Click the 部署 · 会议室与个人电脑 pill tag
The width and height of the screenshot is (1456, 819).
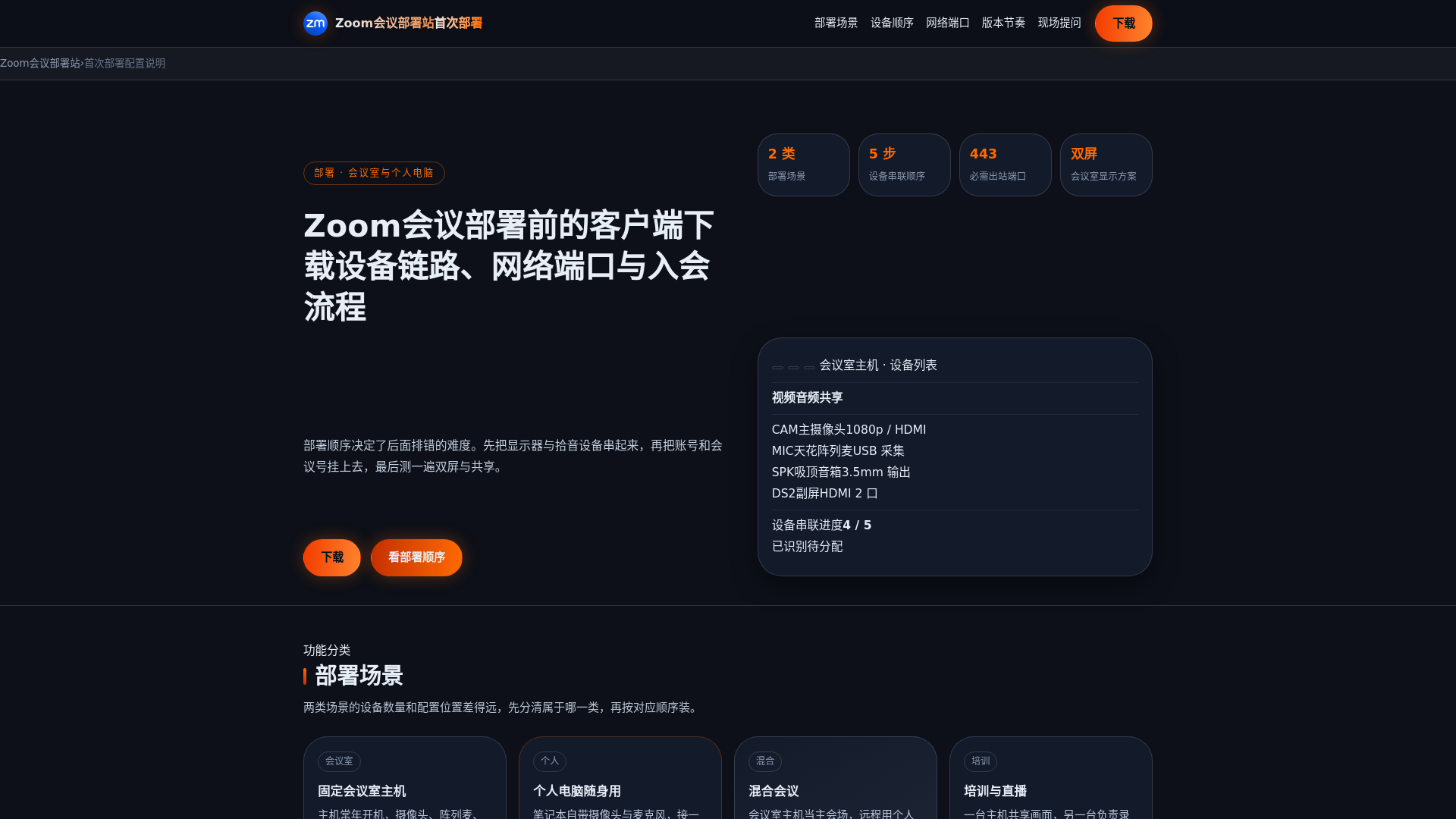(374, 173)
